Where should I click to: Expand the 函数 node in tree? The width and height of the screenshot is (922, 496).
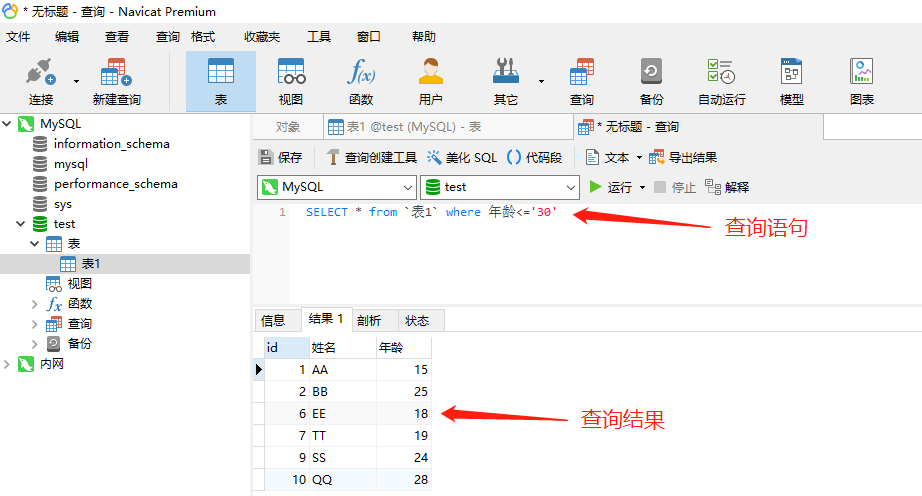35,304
